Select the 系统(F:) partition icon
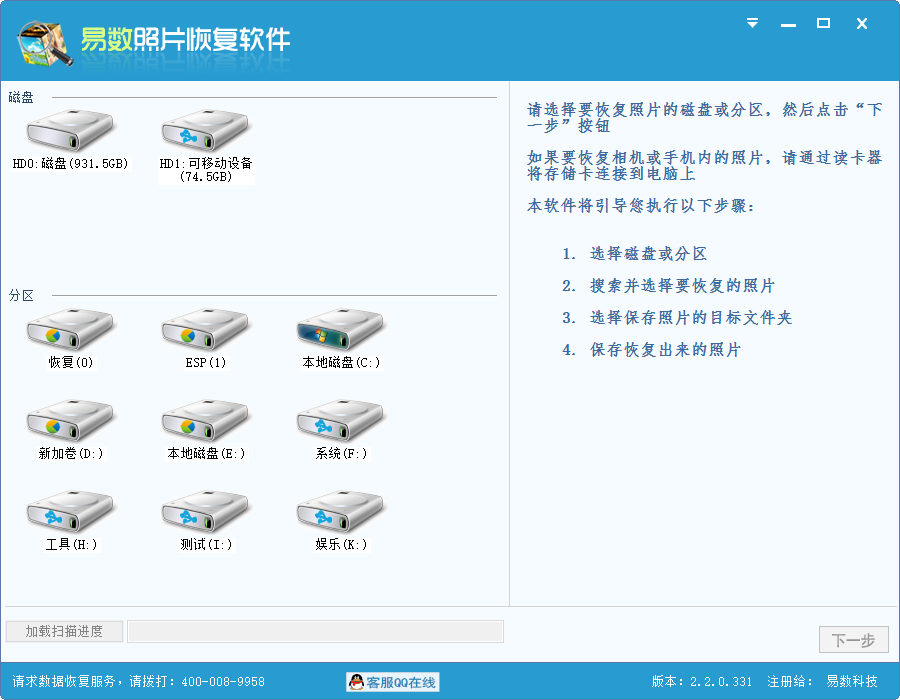Image resolution: width=900 pixels, height=700 pixels. click(x=338, y=425)
